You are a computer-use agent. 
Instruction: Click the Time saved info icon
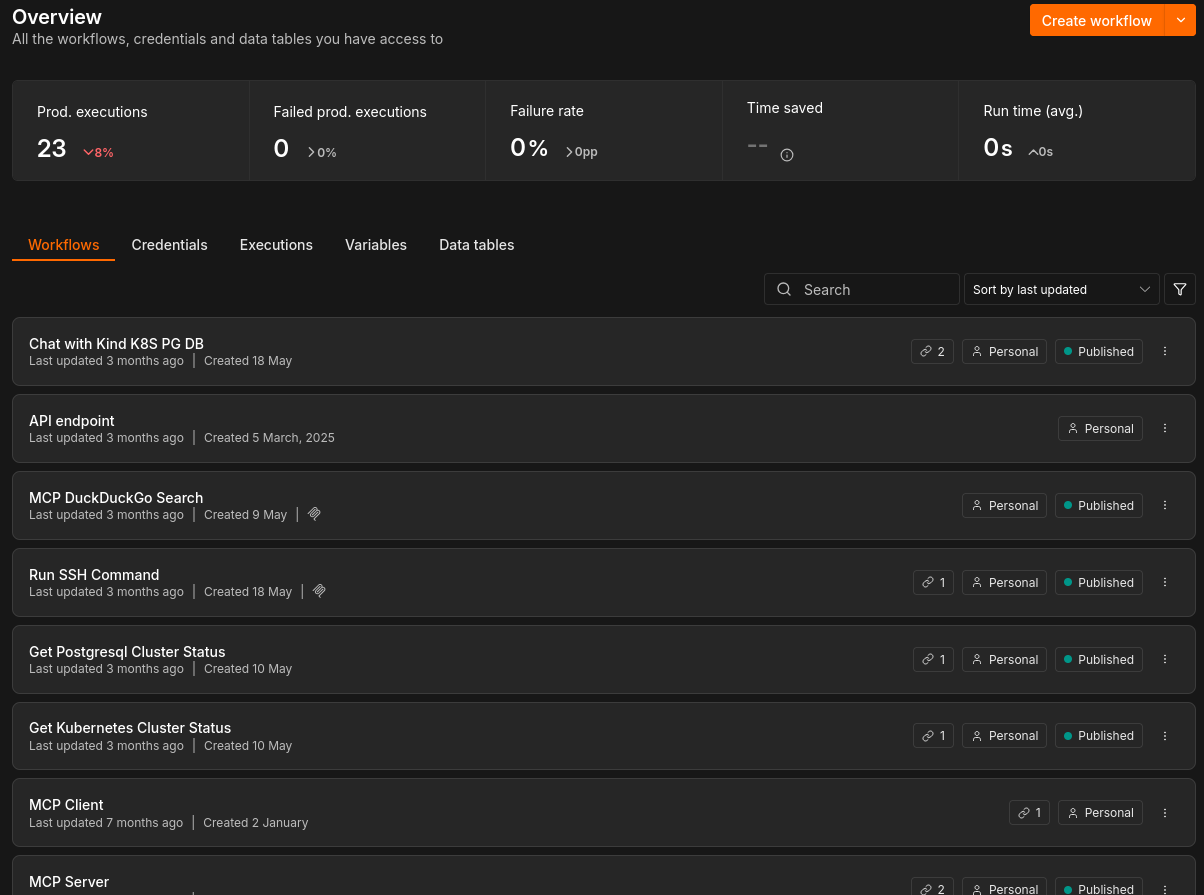[787, 155]
